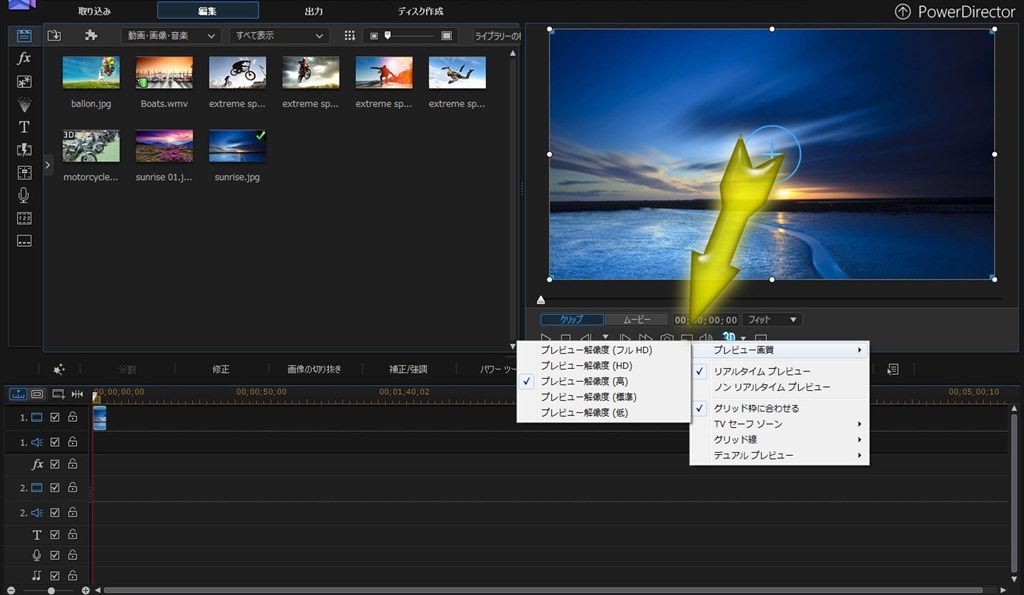The image size is (1024, 595).
Task: Open the すべて表示 filter dropdown
Action: click(x=280, y=35)
